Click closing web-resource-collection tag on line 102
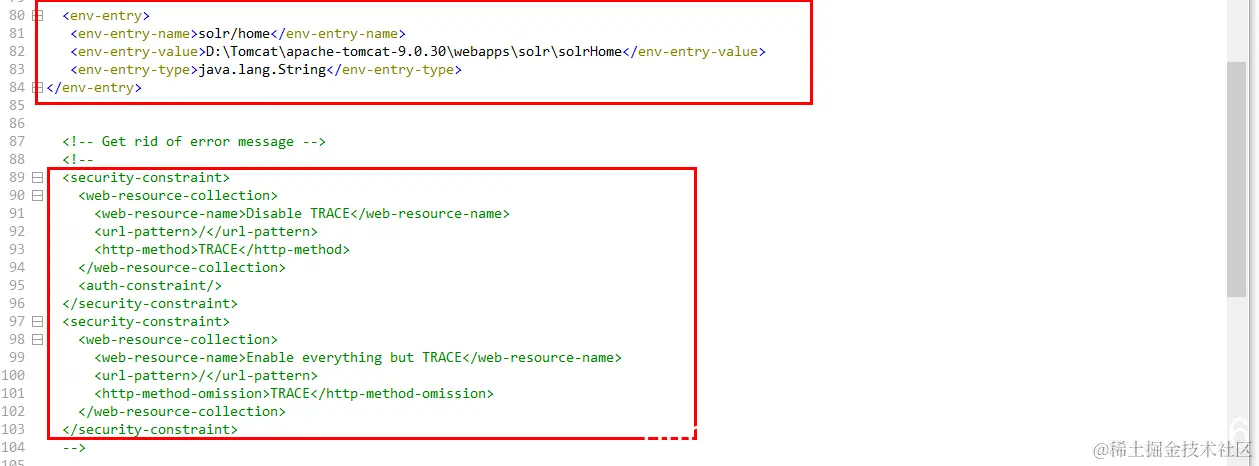Screen dimensions: 1259x466 pos(182,412)
